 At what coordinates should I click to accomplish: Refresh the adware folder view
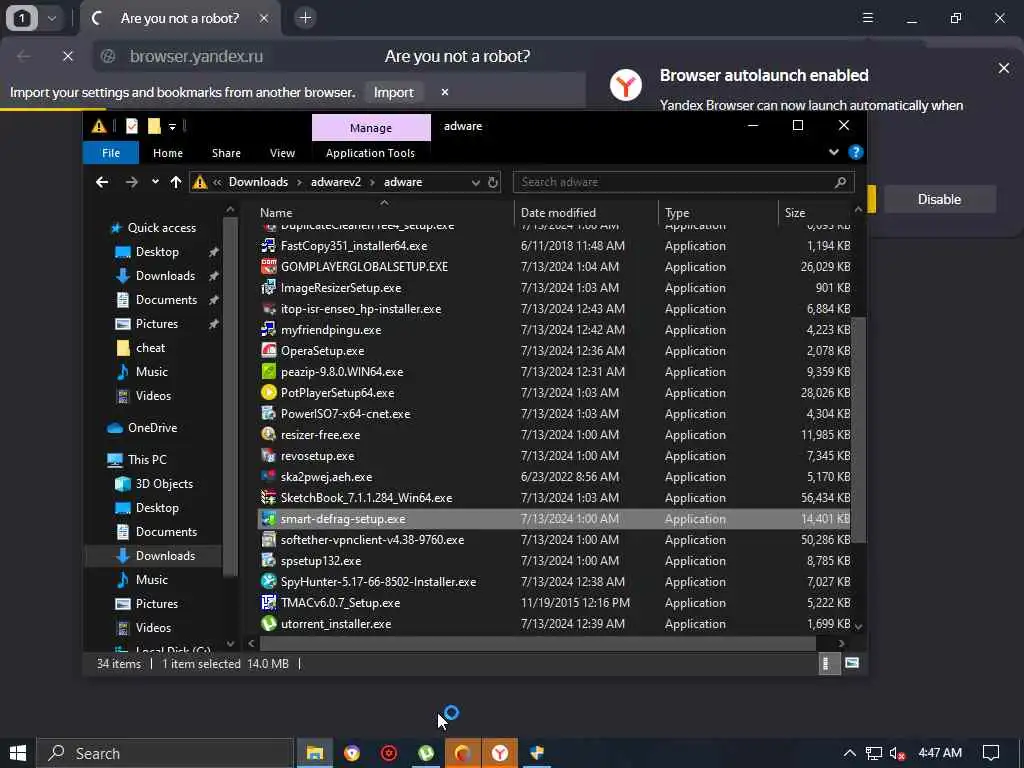[x=493, y=182]
